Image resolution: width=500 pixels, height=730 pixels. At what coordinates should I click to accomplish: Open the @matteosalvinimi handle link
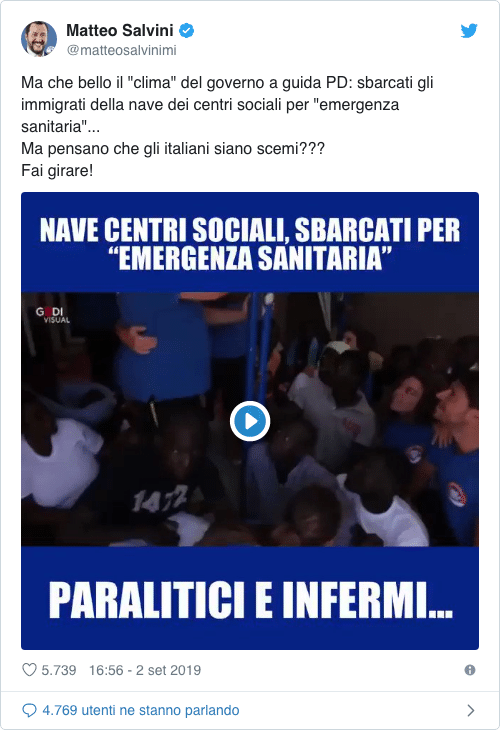pyautogui.click(x=122, y=50)
